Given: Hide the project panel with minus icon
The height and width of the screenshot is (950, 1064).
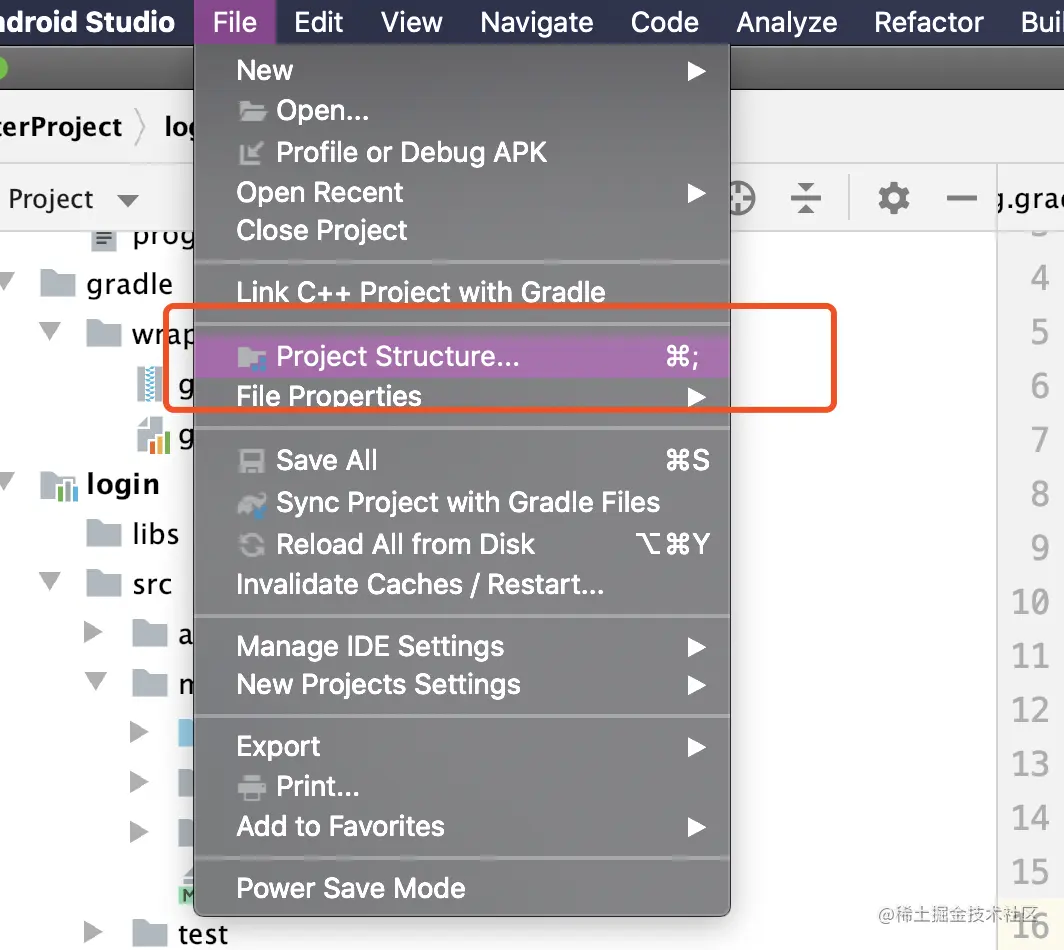Looking at the screenshot, I should [961, 198].
